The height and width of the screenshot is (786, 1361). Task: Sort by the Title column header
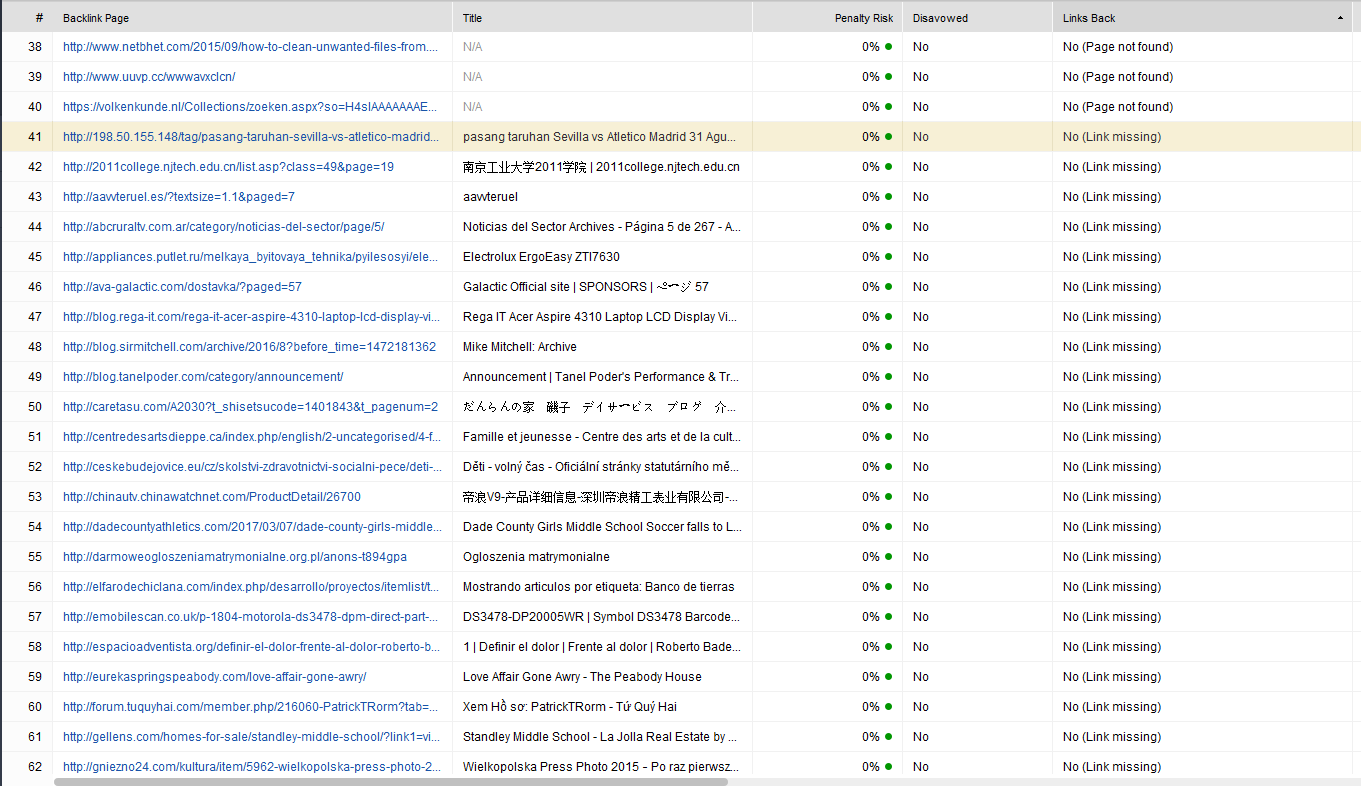tap(602, 18)
